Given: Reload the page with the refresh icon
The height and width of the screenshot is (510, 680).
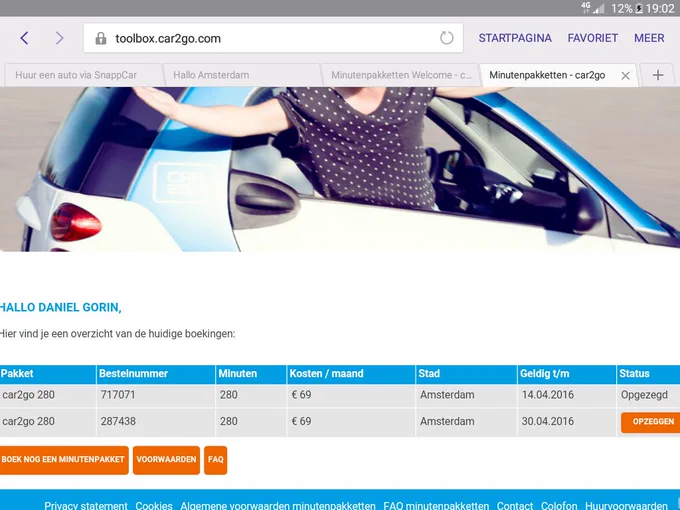Looking at the screenshot, I should [x=446, y=38].
